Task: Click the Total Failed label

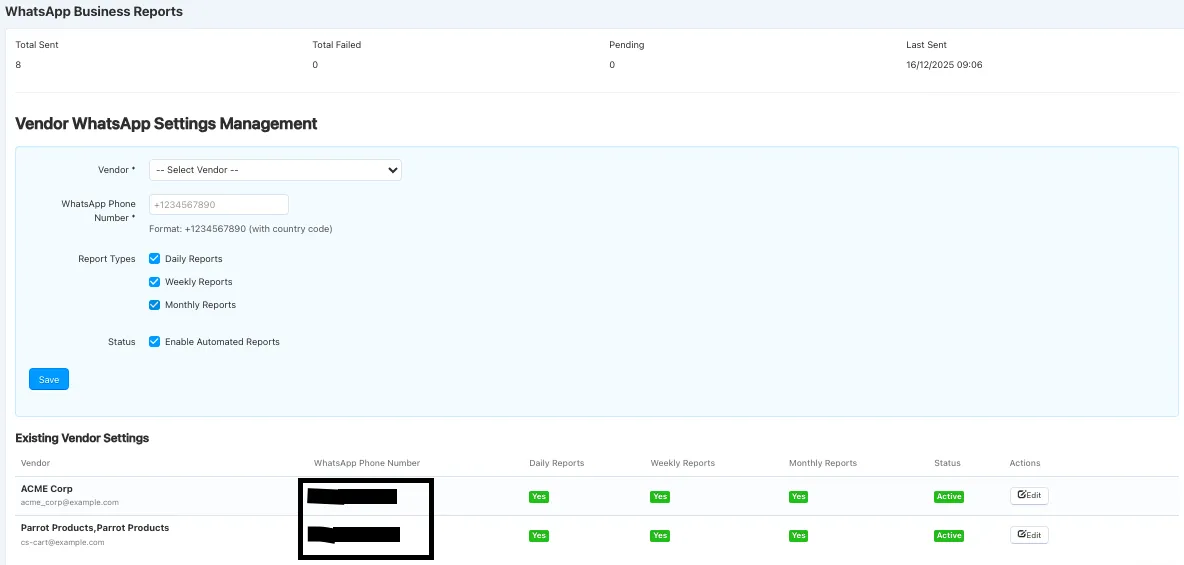Action: 337,45
